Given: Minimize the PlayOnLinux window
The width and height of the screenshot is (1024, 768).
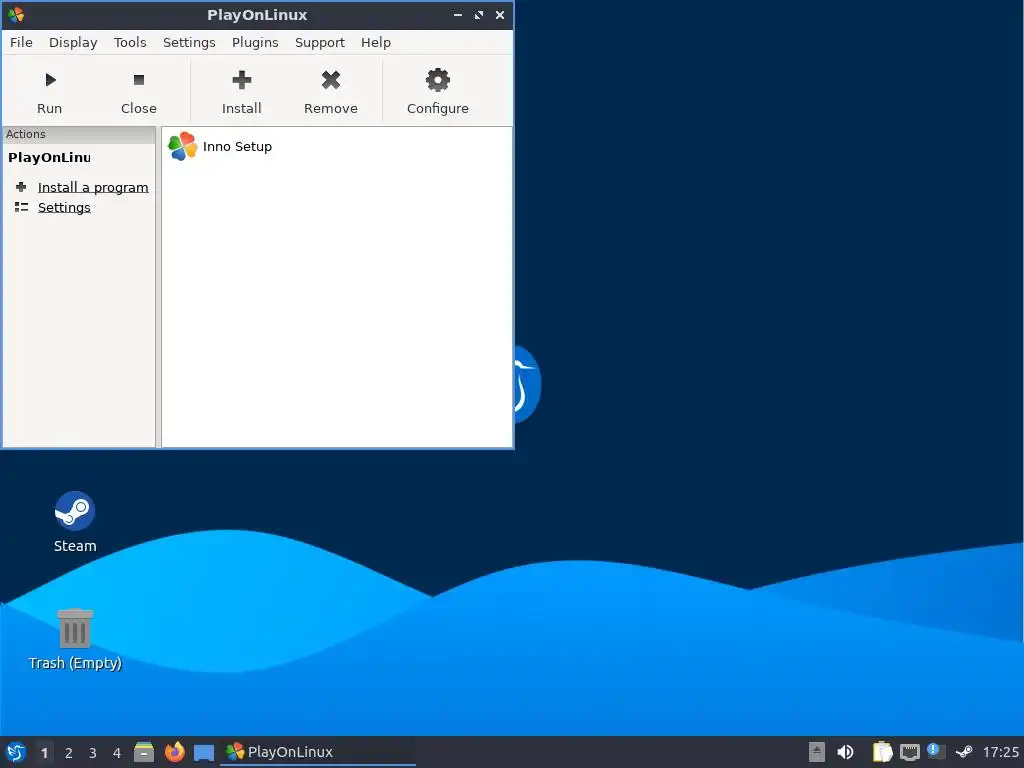Looking at the screenshot, I should click(x=458, y=14).
